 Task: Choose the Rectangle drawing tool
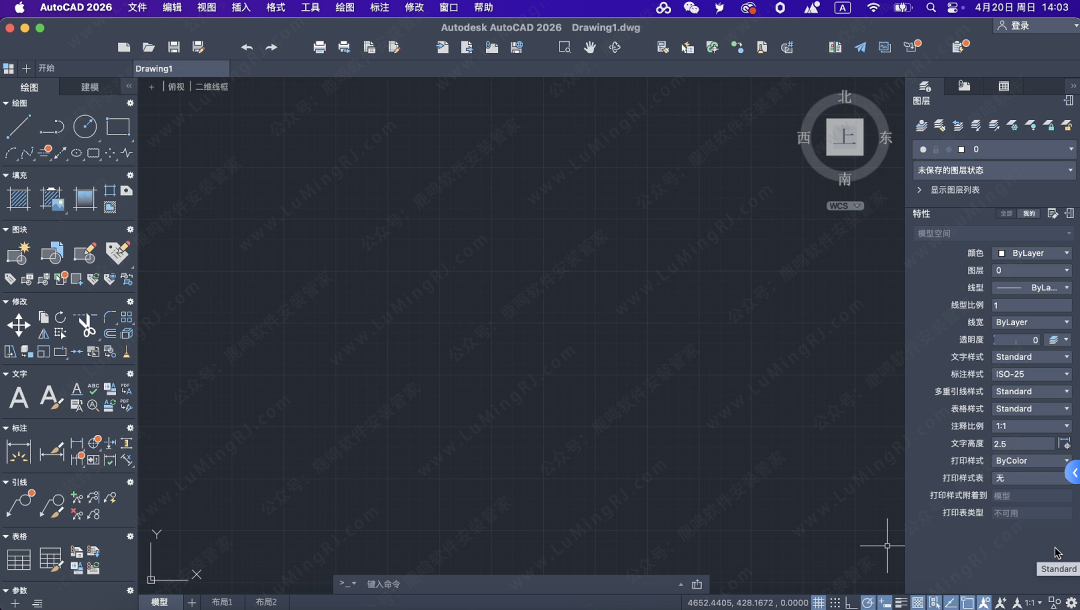point(118,127)
